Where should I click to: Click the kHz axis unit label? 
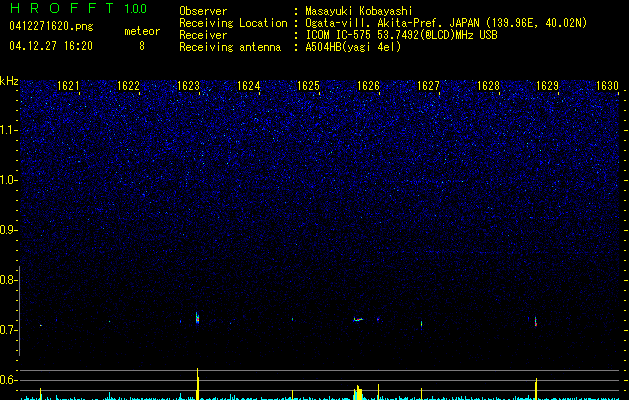pos(9,81)
